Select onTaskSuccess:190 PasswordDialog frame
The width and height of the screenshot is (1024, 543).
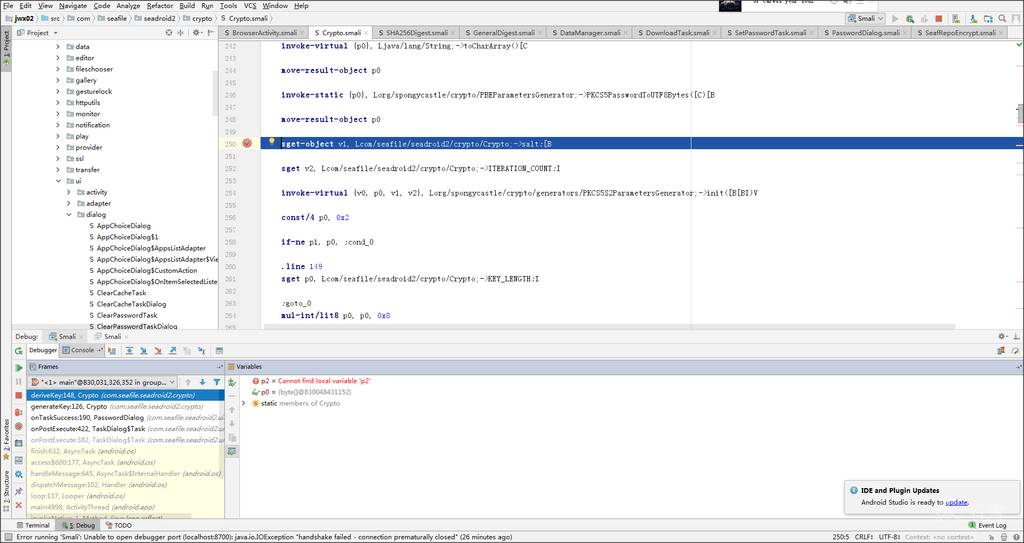125,418
